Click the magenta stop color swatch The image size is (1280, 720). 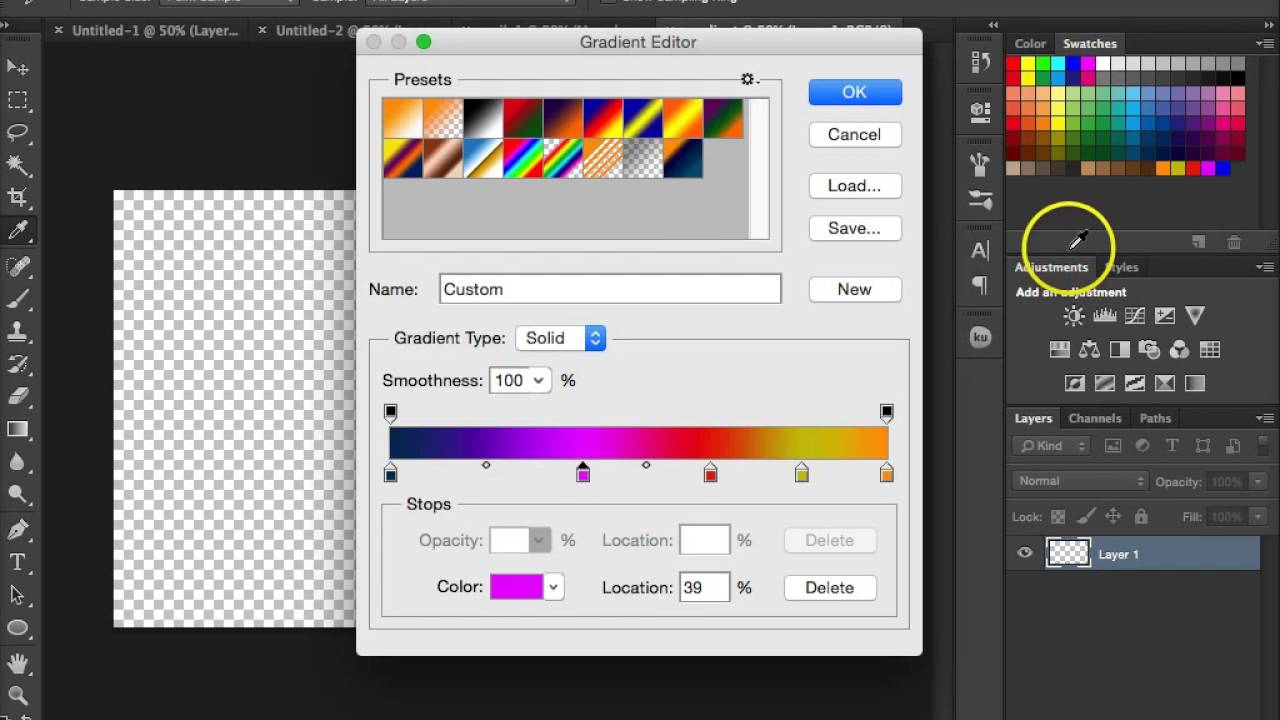516,587
